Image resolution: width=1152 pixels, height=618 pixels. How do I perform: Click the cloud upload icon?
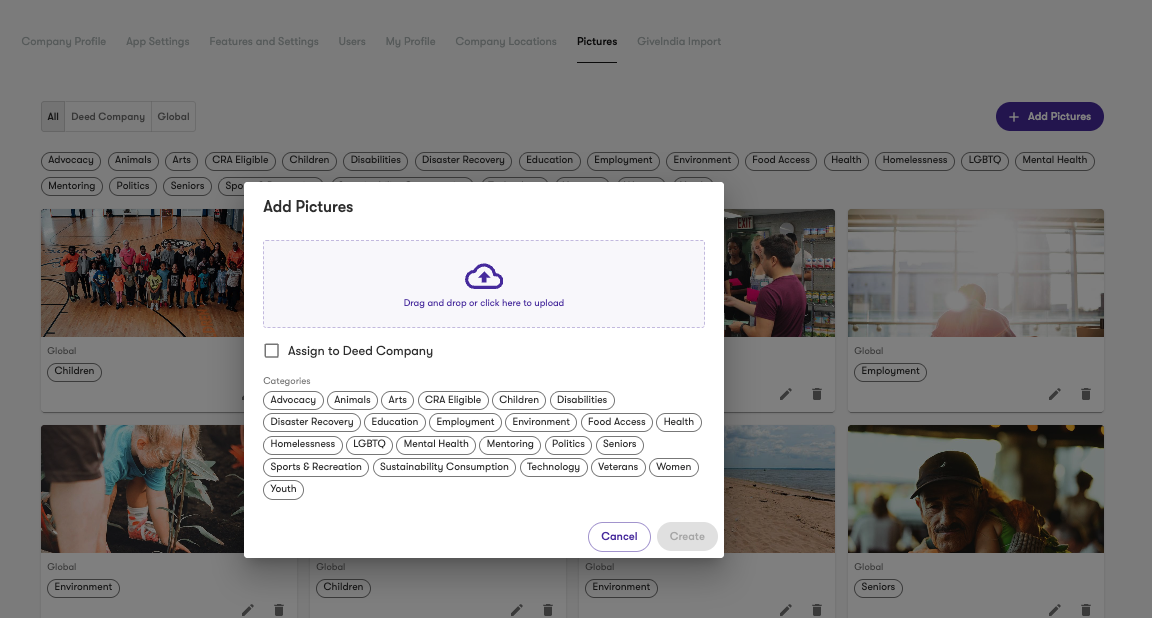(483, 277)
